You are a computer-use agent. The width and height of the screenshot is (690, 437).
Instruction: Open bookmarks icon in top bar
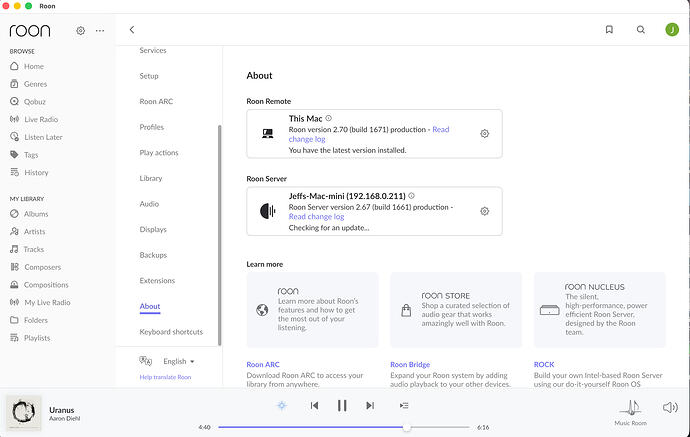pos(609,29)
